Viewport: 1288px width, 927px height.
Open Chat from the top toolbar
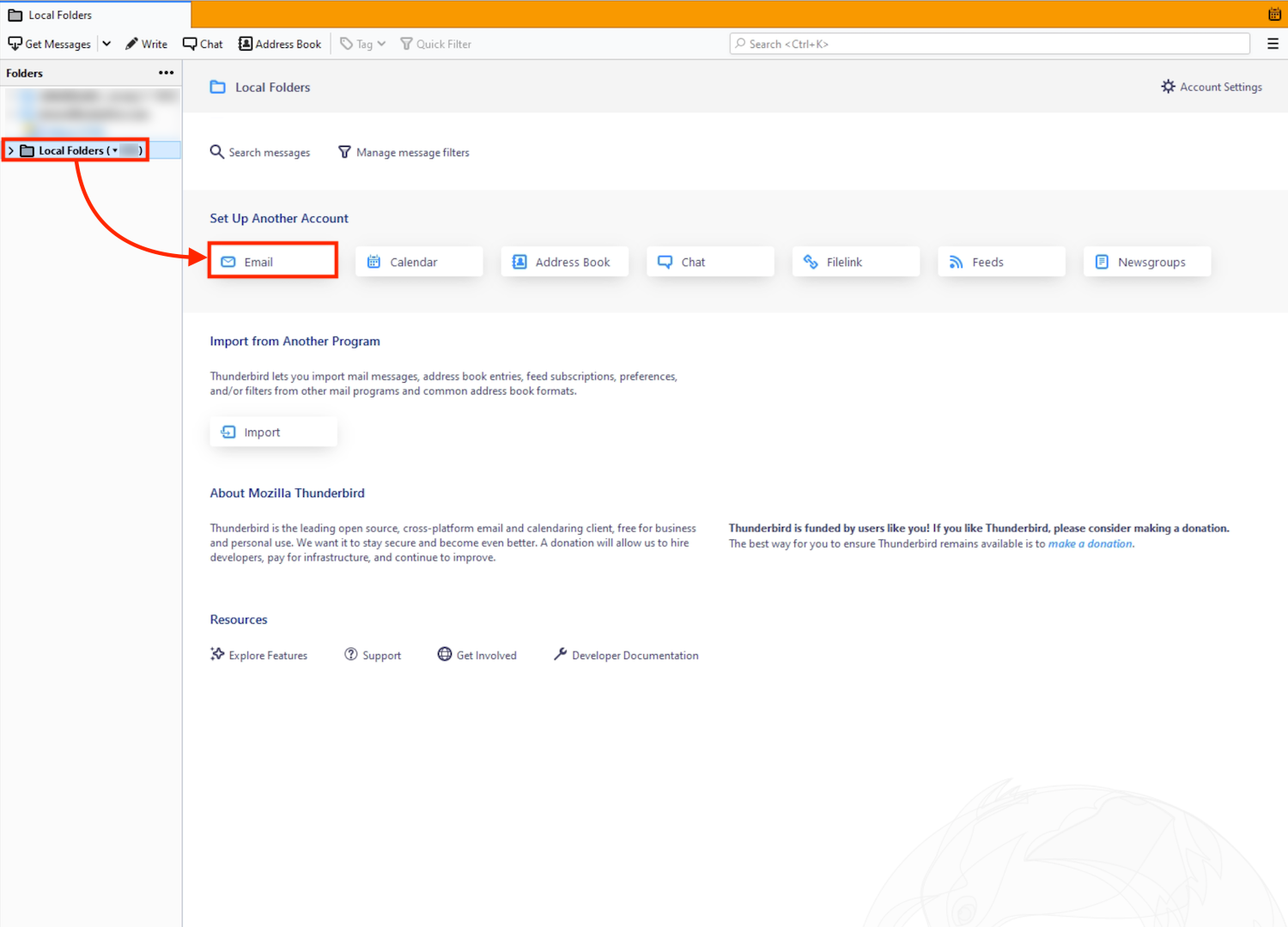(203, 44)
